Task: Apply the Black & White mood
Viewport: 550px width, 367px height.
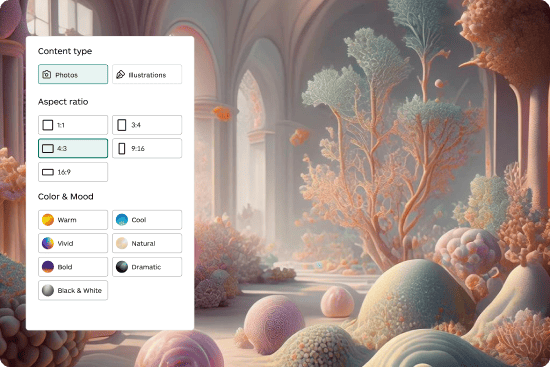Action: pos(73,291)
